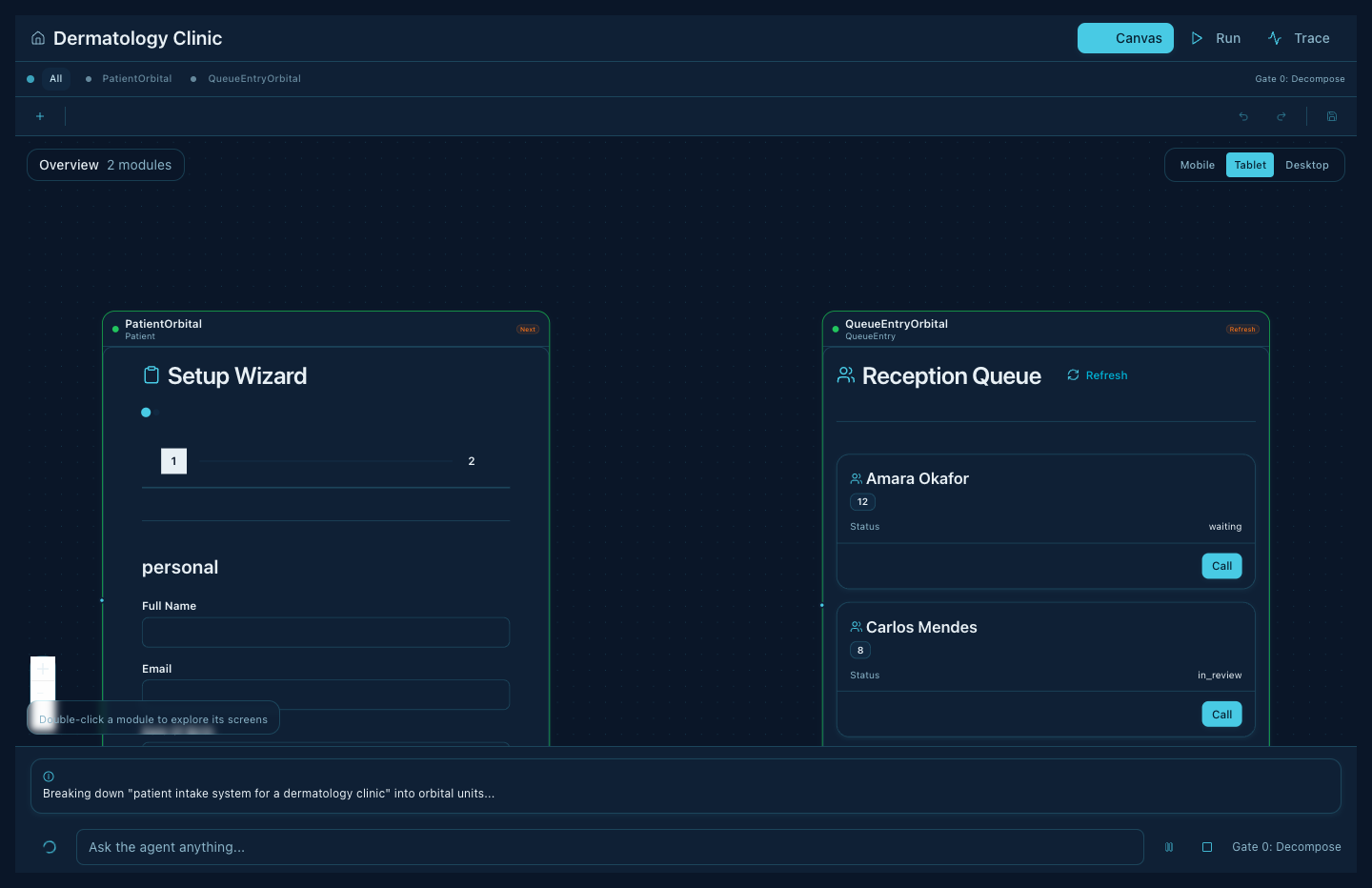Expand the Amara Okafor queue card
Screen dimensions: 1372x888
coord(917,478)
